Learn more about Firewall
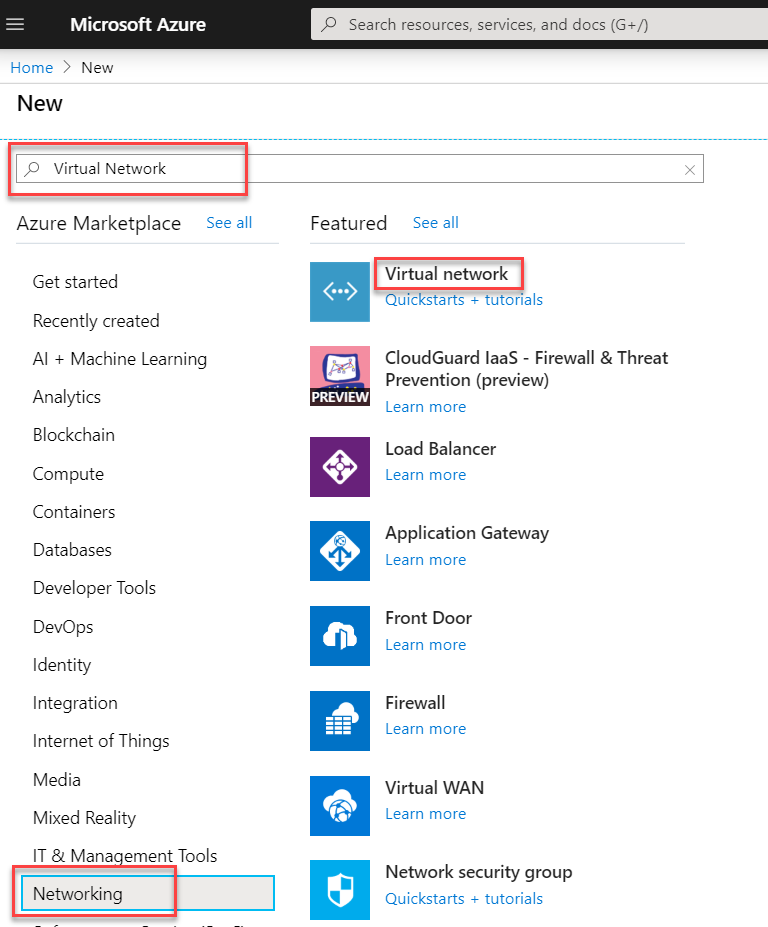Image resolution: width=768 pixels, height=927 pixels. pyautogui.click(x=425, y=729)
